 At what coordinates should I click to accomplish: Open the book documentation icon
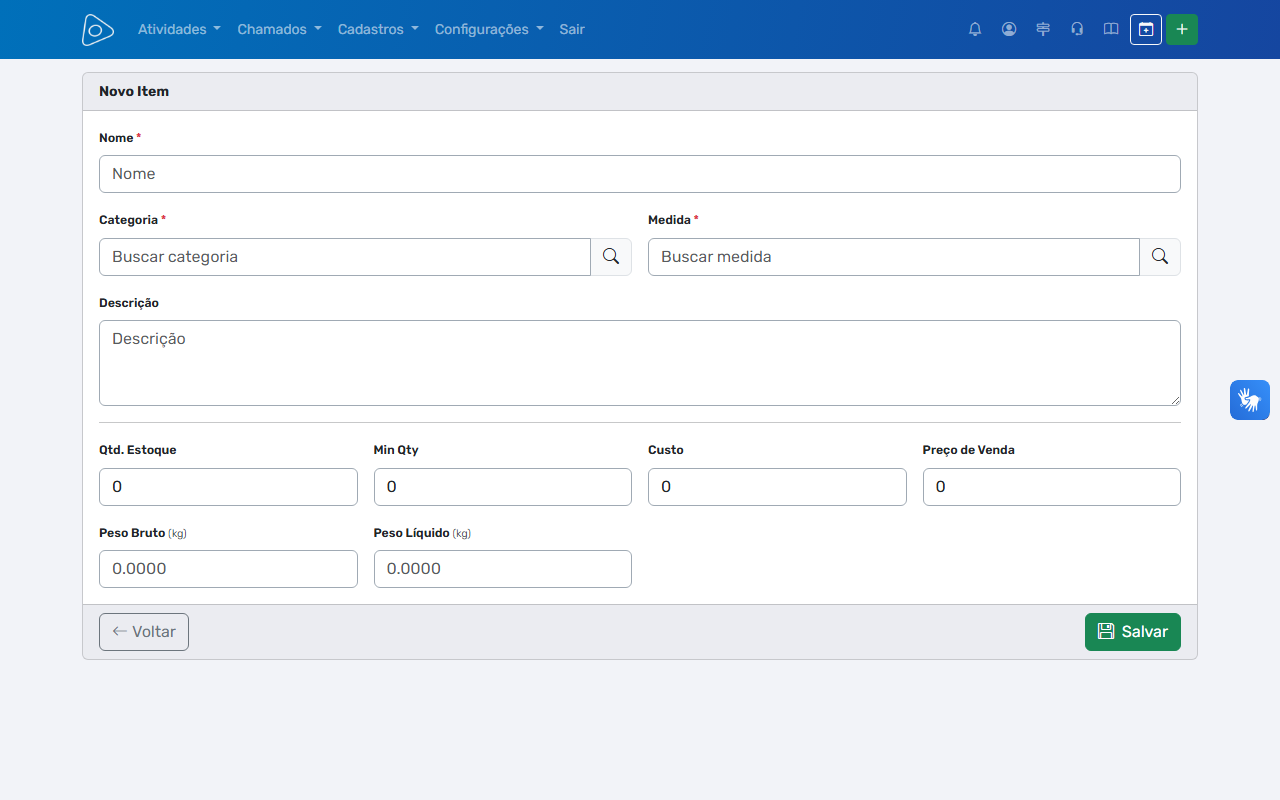coord(1111,29)
